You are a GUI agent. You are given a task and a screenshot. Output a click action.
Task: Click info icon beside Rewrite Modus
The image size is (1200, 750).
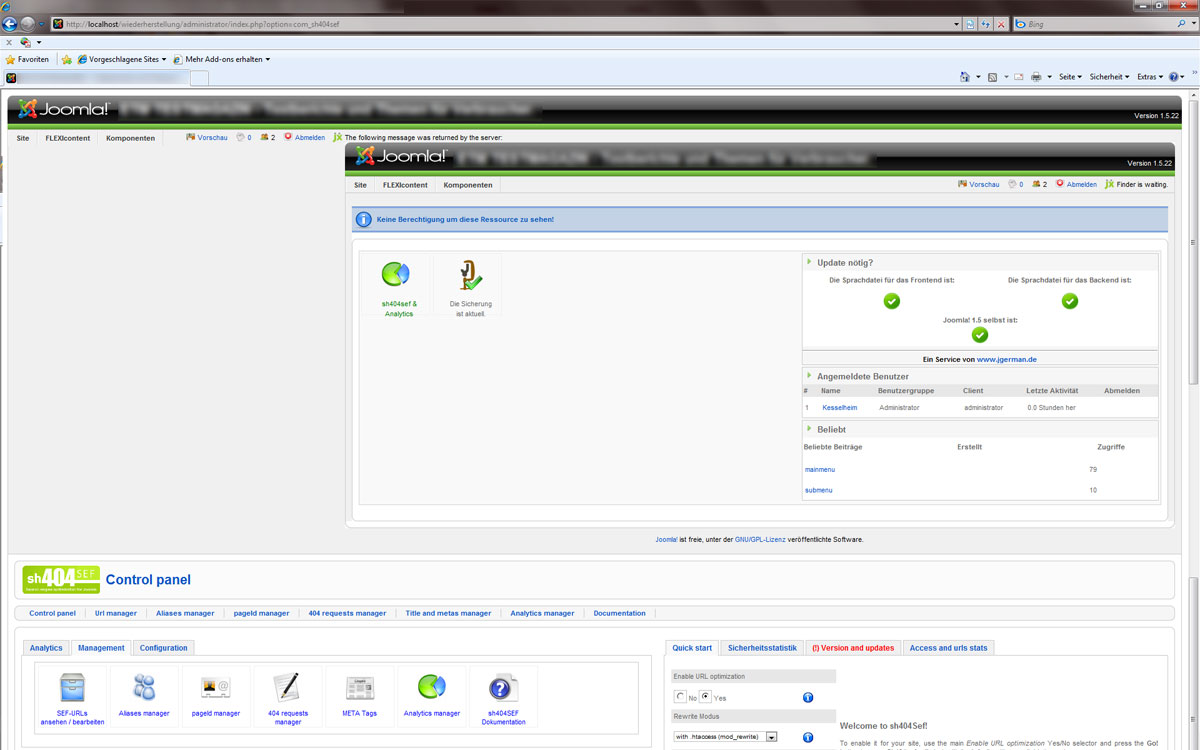pyautogui.click(x=808, y=737)
